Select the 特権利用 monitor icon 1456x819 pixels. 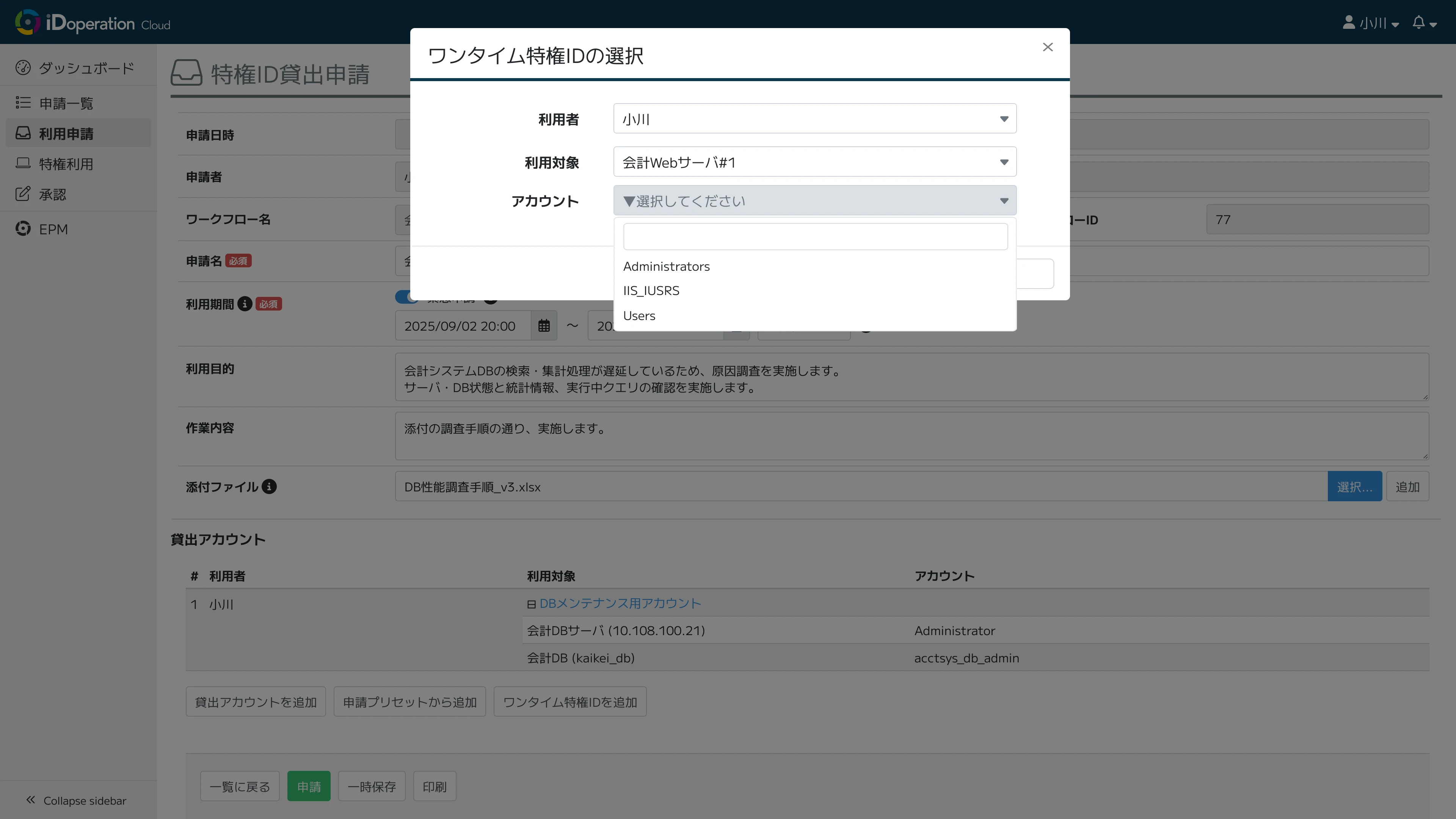tap(23, 163)
